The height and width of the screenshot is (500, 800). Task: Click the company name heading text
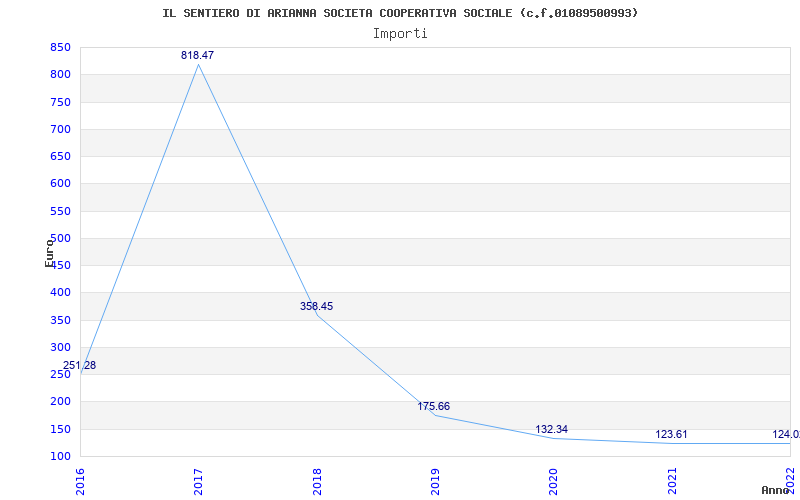[400, 13]
